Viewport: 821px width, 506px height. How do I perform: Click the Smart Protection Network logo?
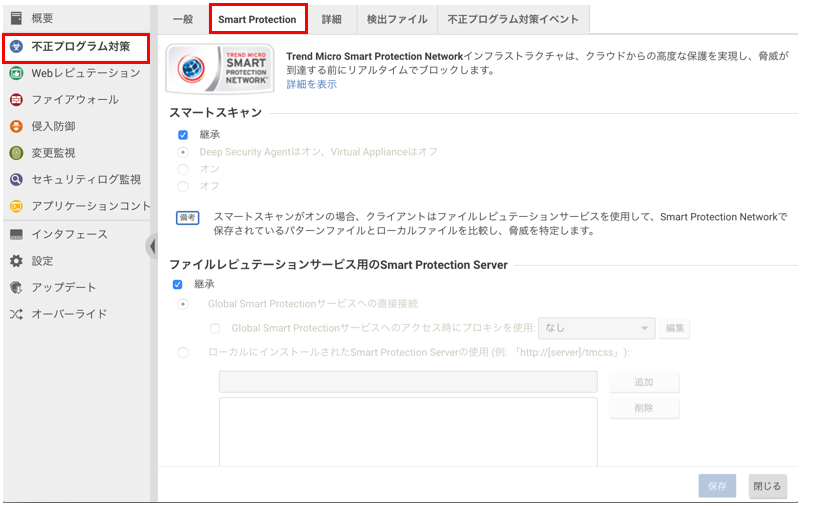[x=220, y=69]
